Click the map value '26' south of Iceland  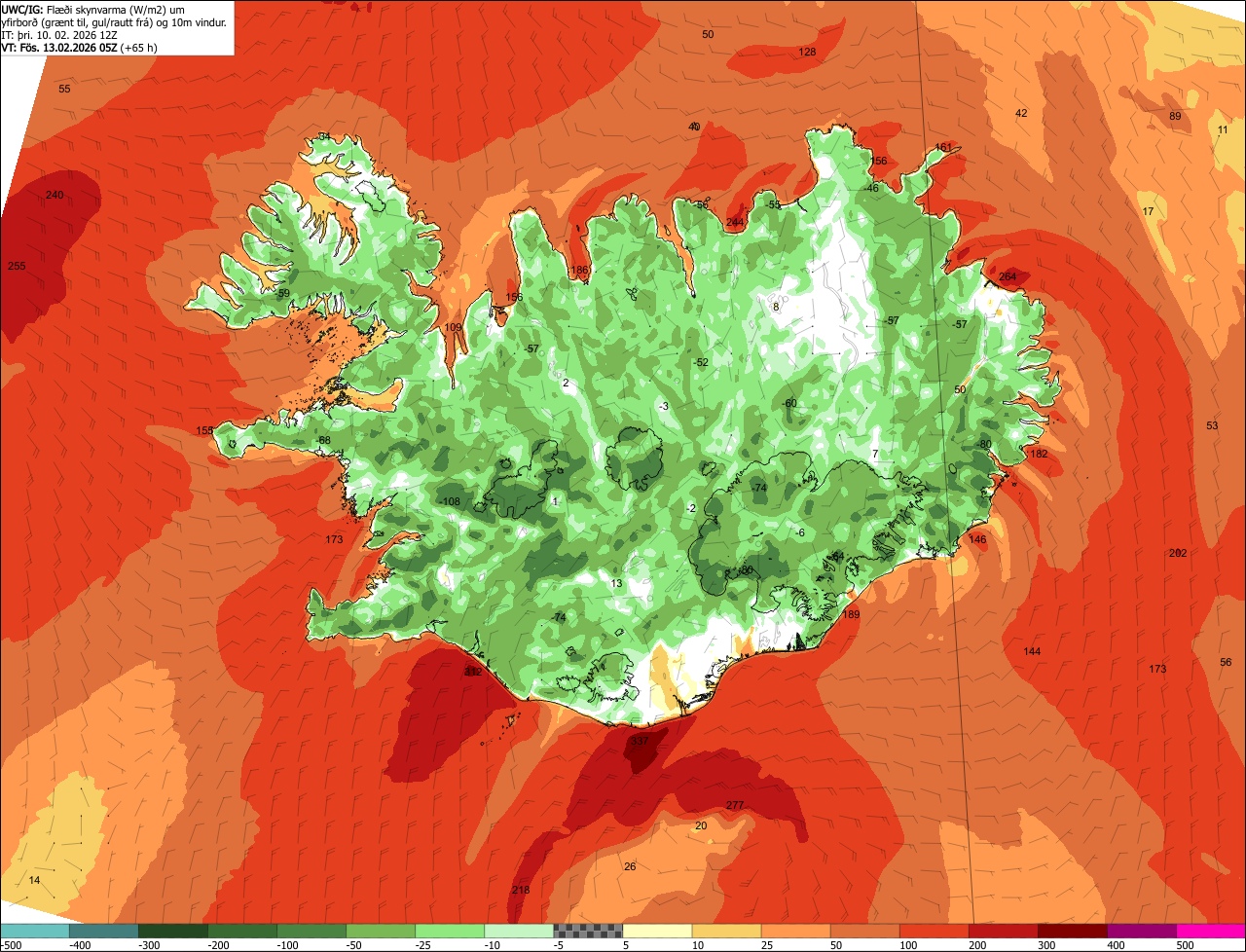pyautogui.click(x=630, y=866)
